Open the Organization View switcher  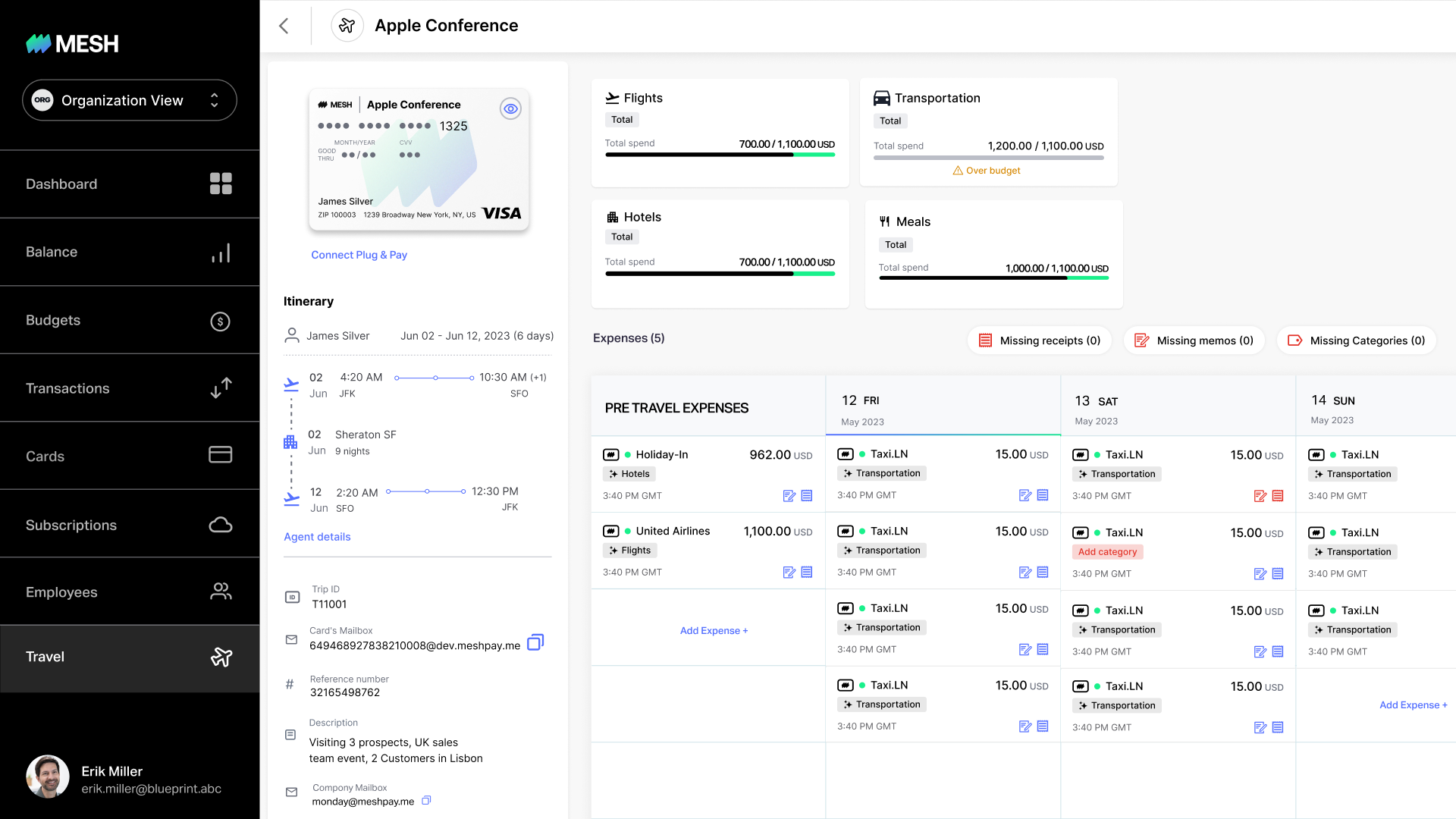click(130, 100)
